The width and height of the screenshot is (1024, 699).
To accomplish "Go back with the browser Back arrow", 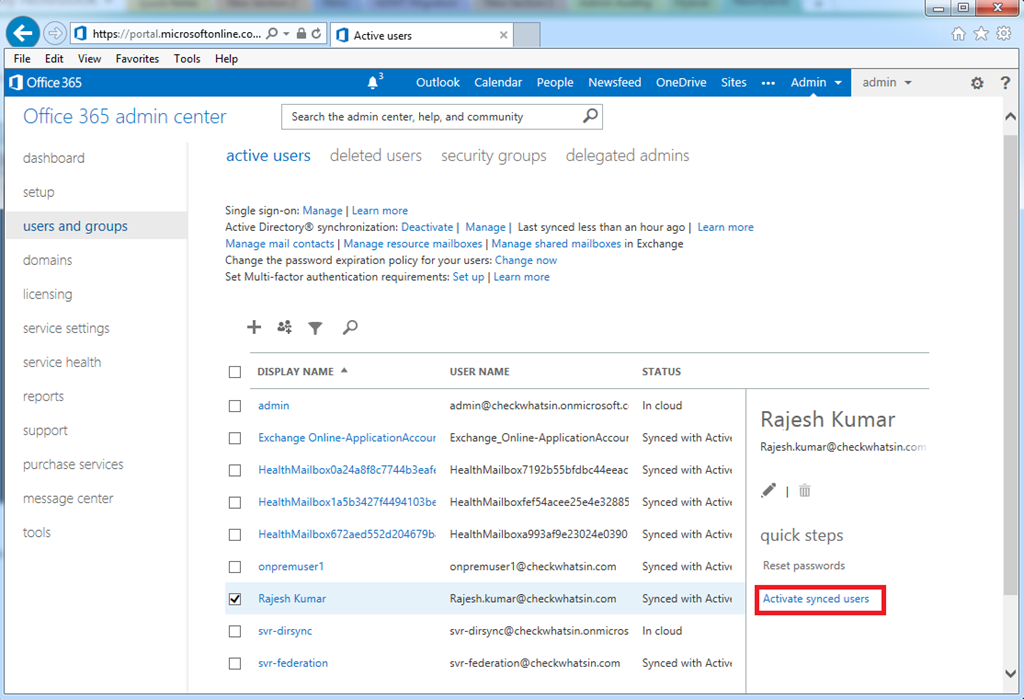I will pos(23,33).
